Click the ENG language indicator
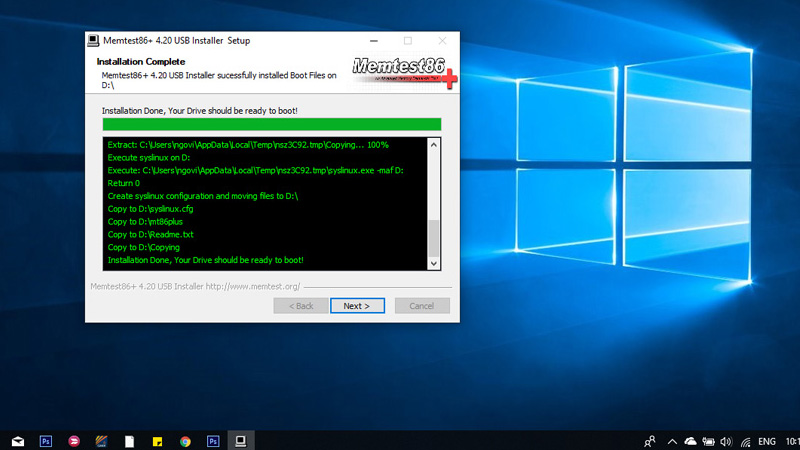Screen dimensions: 800x450 (x=767, y=441)
